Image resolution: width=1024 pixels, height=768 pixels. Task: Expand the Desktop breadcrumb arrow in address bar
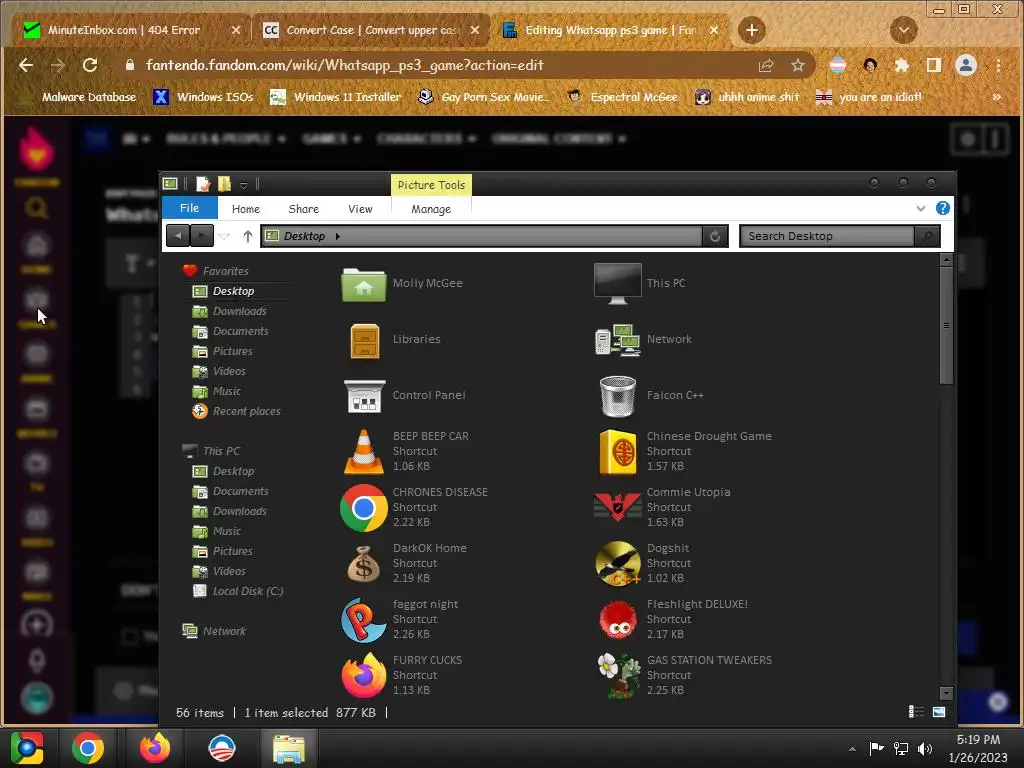pyautogui.click(x=338, y=236)
